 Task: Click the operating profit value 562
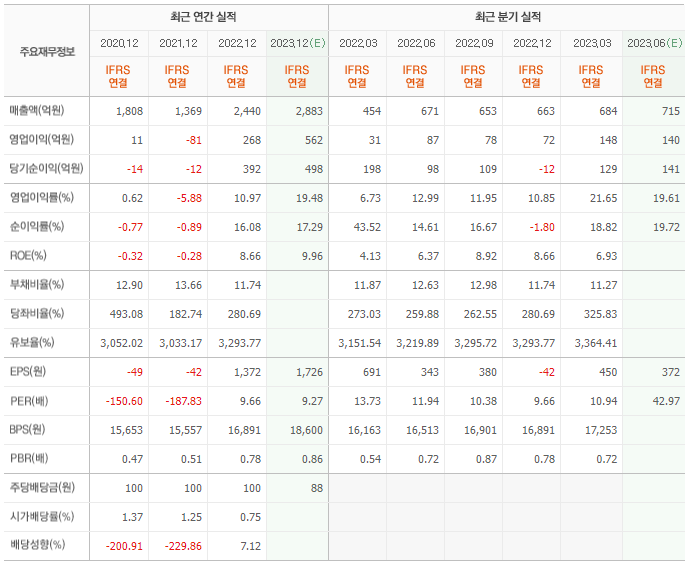(x=314, y=140)
